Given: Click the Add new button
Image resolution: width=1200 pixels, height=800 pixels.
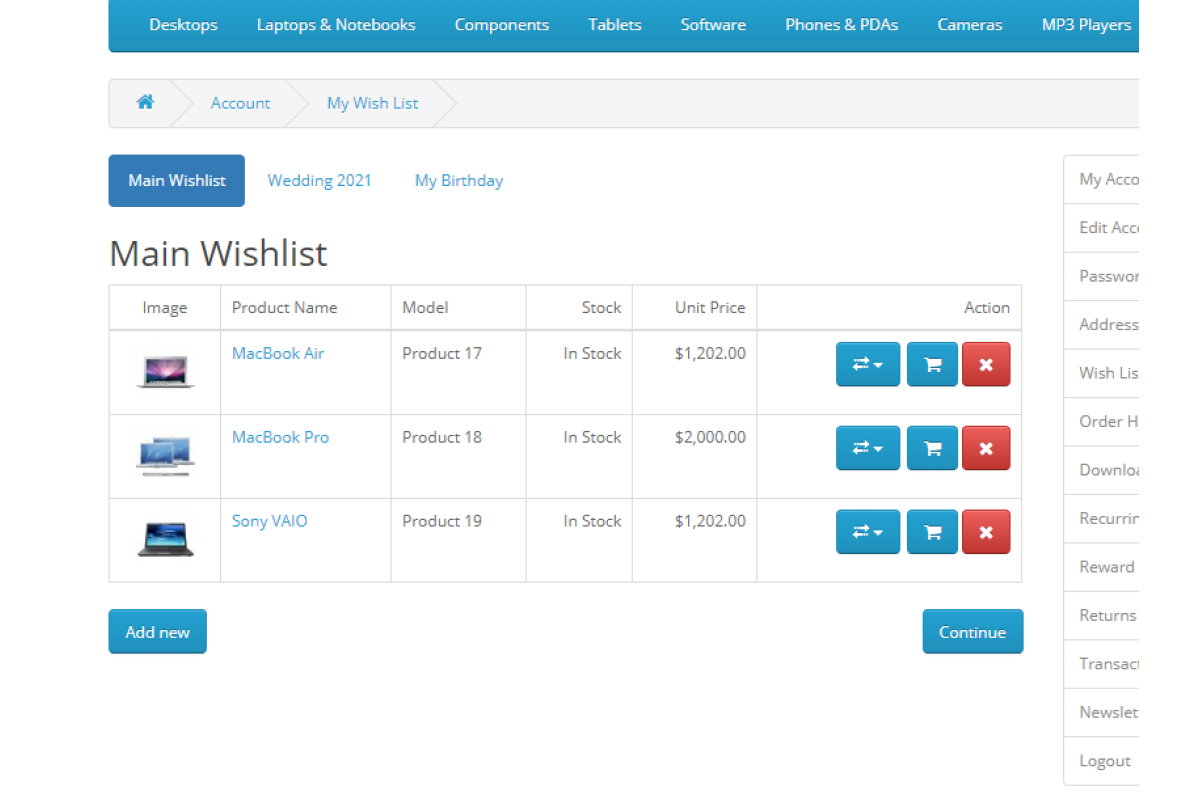Looking at the screenshot, I should 157,632.
